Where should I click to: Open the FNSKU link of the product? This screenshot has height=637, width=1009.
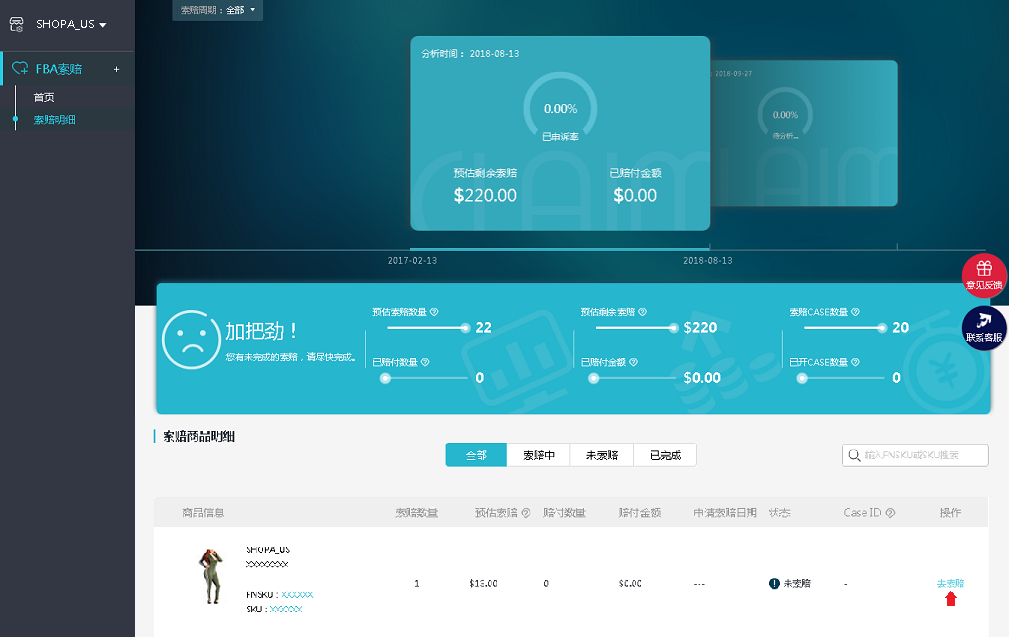coord(297,594)
